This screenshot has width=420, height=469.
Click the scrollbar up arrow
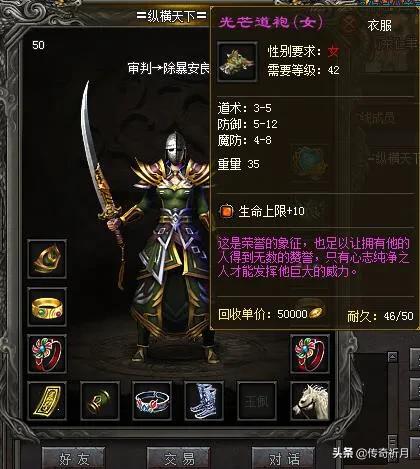[393, 357]
